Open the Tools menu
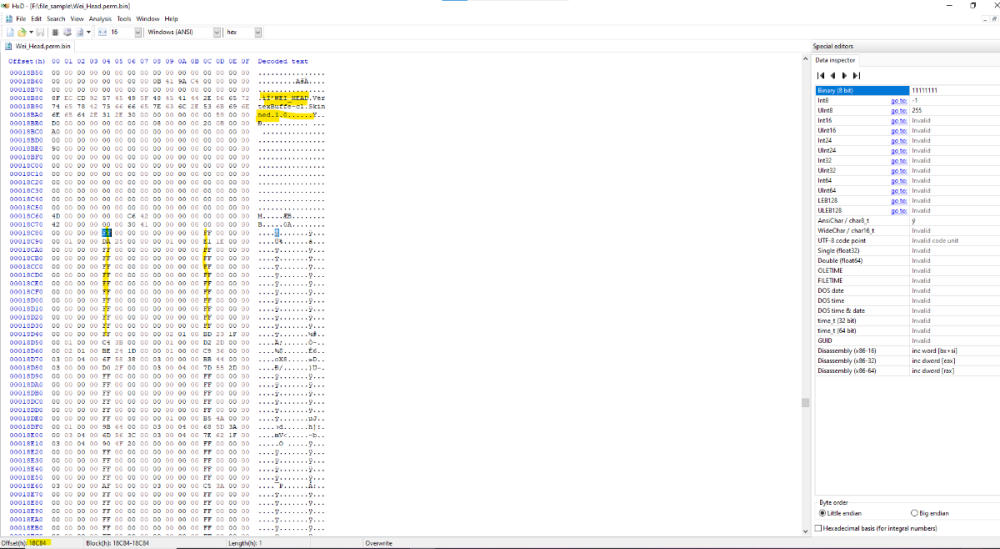The image size is (1000, 549). 124,19
